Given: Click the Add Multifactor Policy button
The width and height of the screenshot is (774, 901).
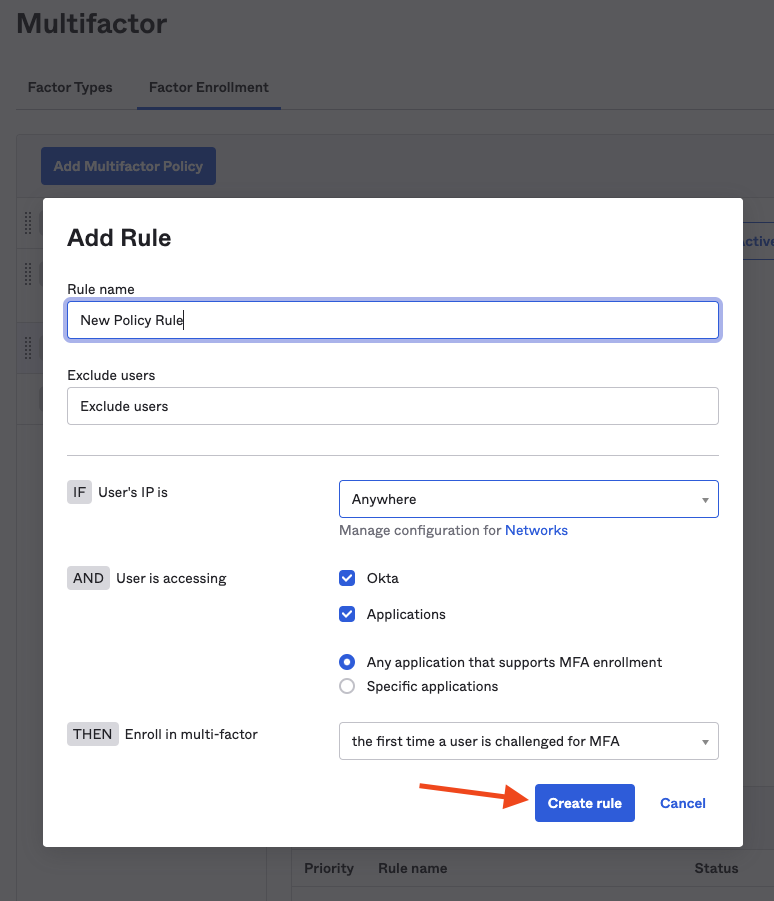Looking at the screenshot, I should click(128, 166).
